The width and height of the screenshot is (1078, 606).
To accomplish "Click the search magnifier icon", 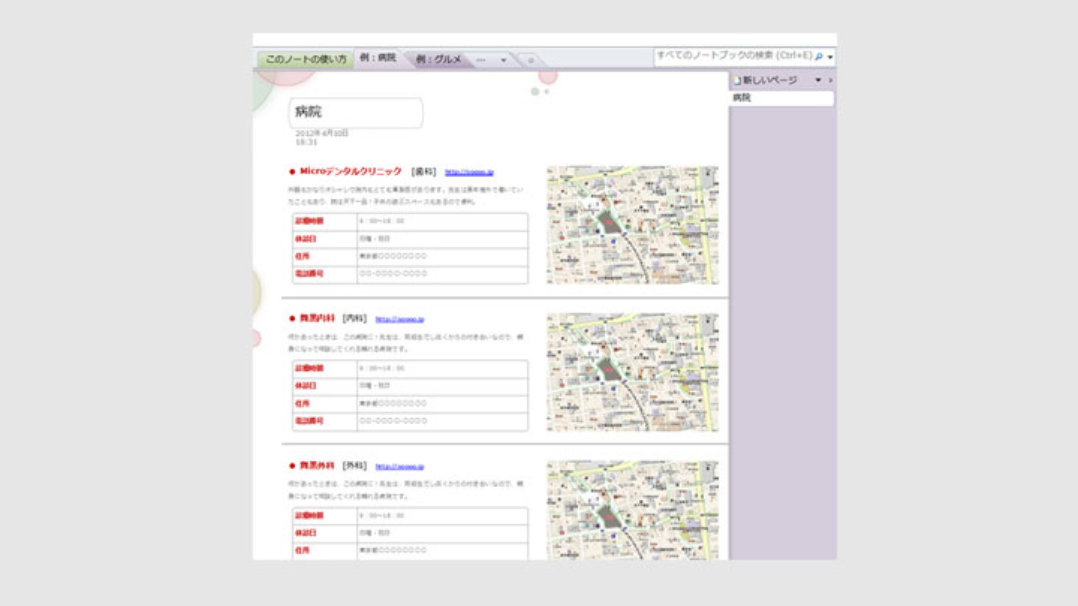I will [819, 56].
